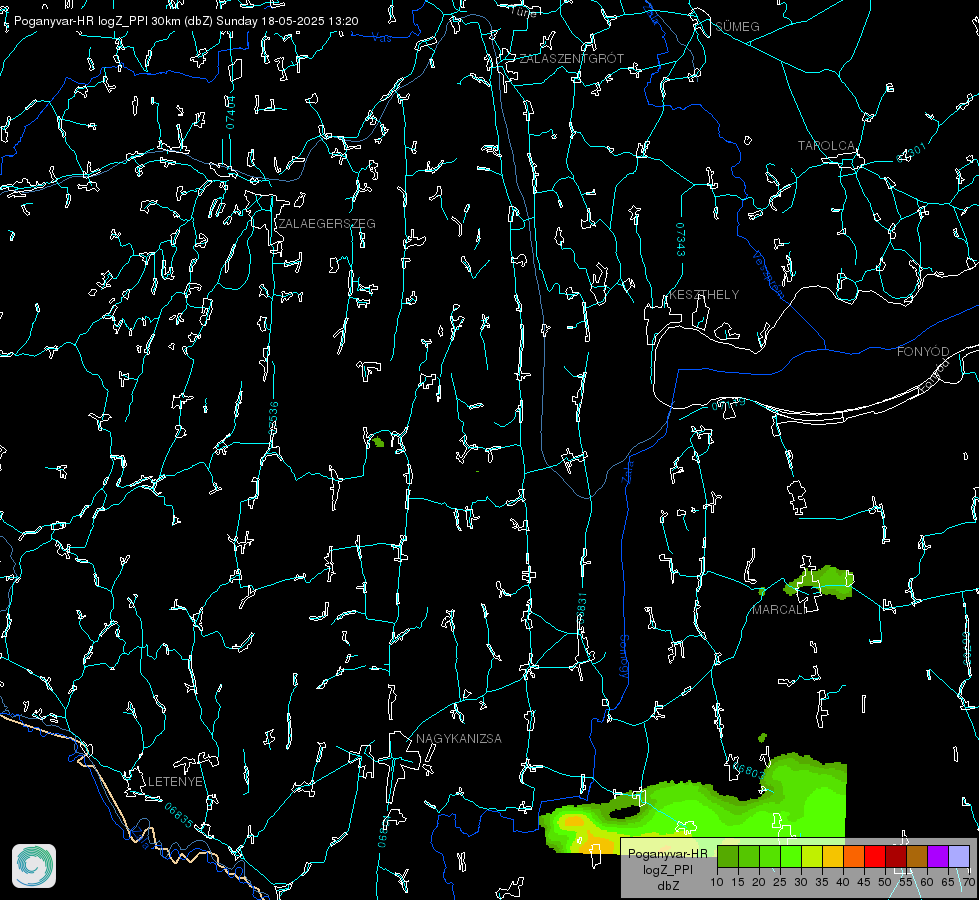Select the bright red 45-50 dBZ swatch
Viewport: 979px width, 900px height.
pos(875,856)
